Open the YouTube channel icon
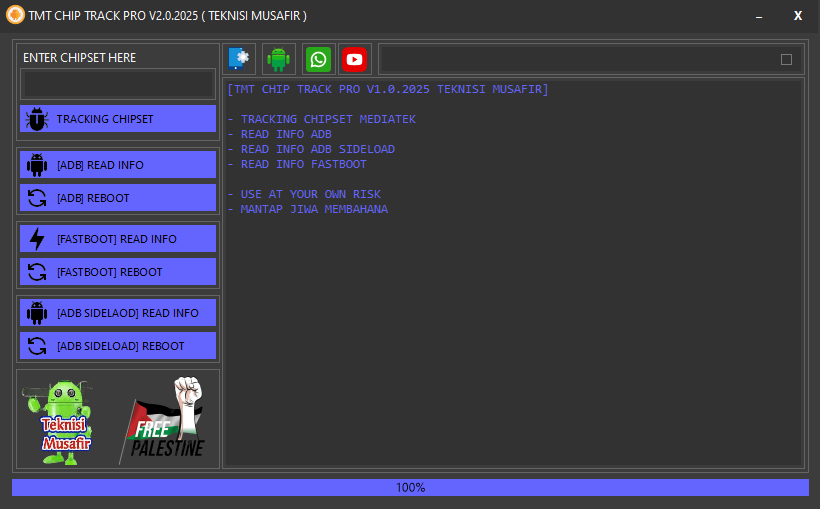This screenshot has height=509, width=820. [x=354, y=59]
